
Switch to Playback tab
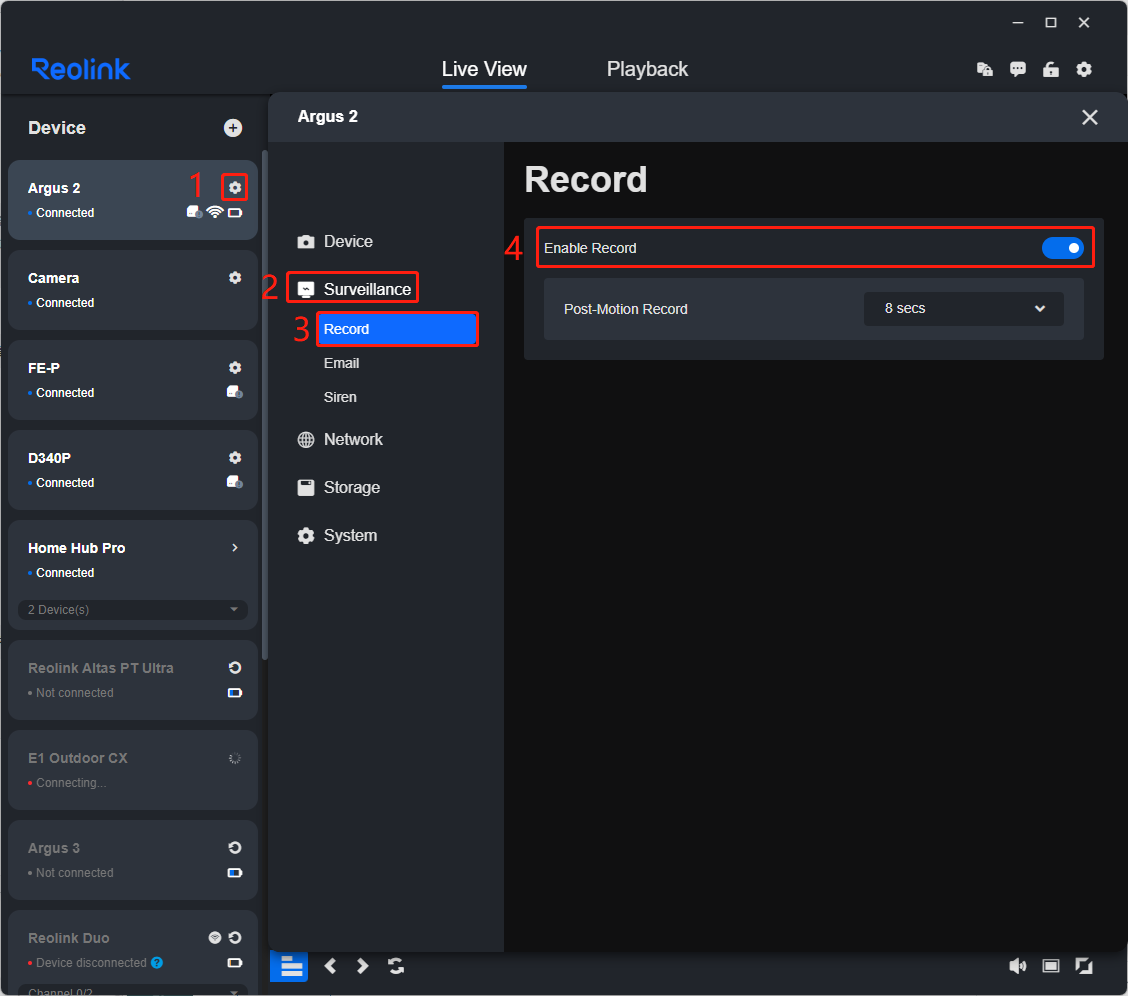click(647, 69)
